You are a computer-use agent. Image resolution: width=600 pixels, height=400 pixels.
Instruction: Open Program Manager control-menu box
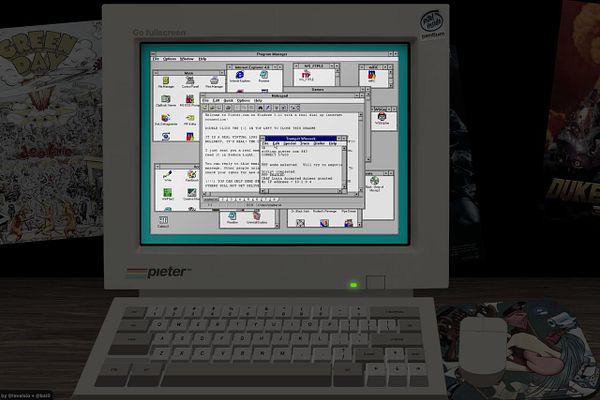(153, 54)
